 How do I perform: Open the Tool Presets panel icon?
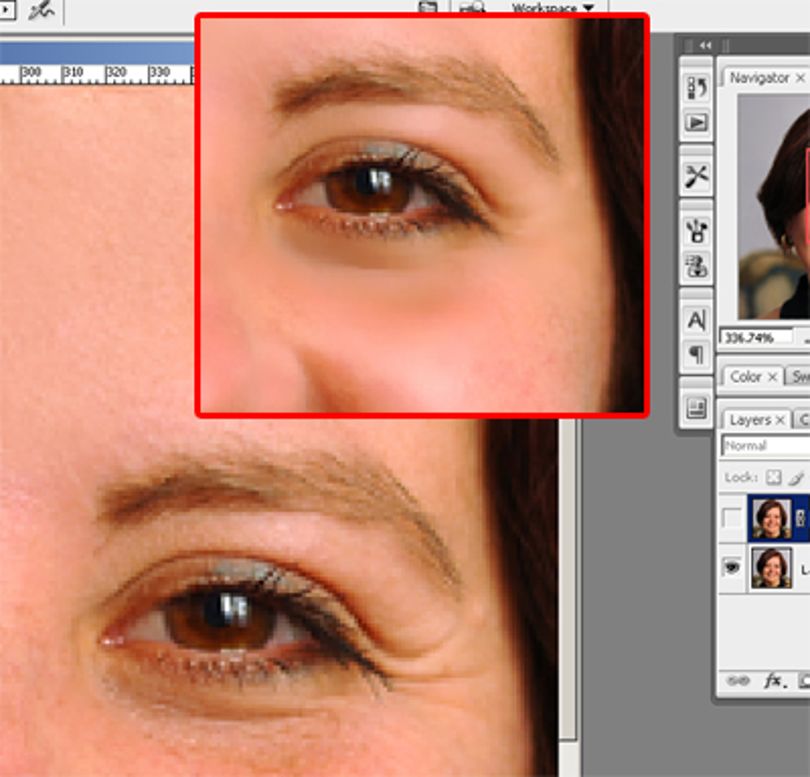[696, 176]
